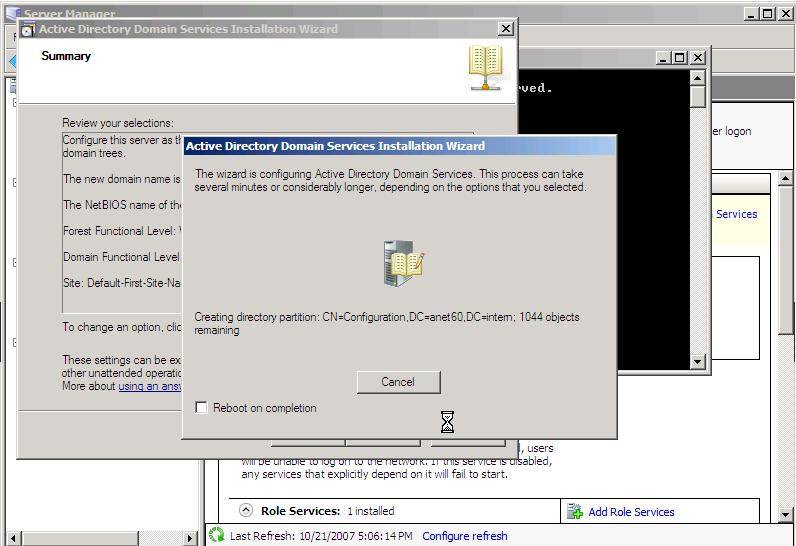Minimize the Server Manager window
Screen dimensions: 796x546
tap(751, 14)
